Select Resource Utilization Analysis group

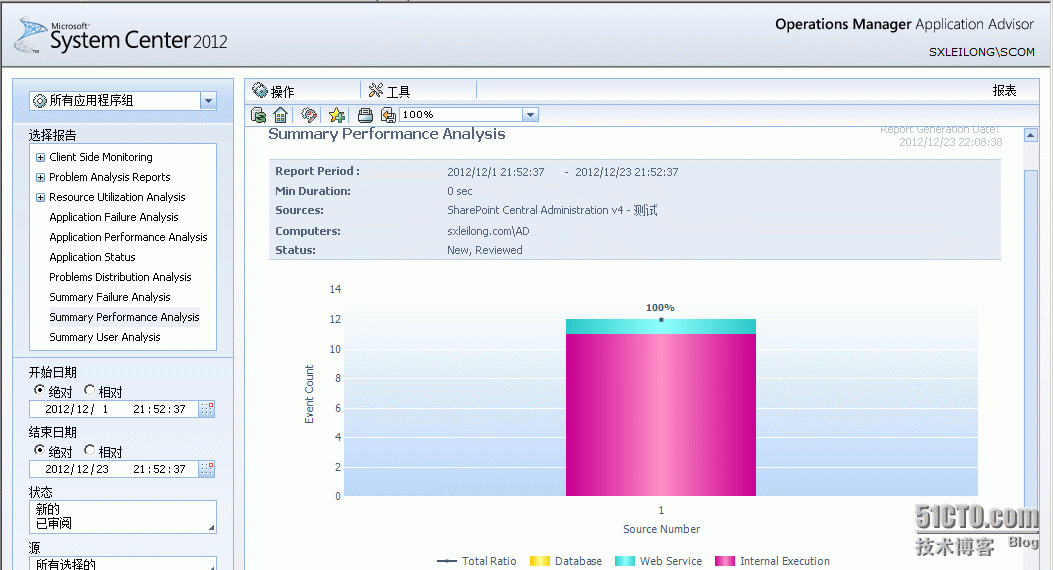click(117, 197)
